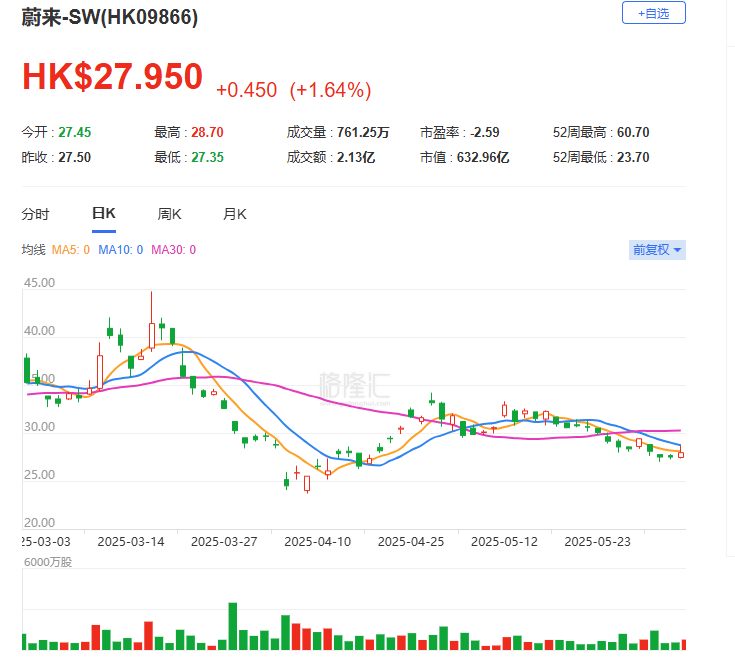Expand the 前复权 adjustment dropdown

pos(656,250)
